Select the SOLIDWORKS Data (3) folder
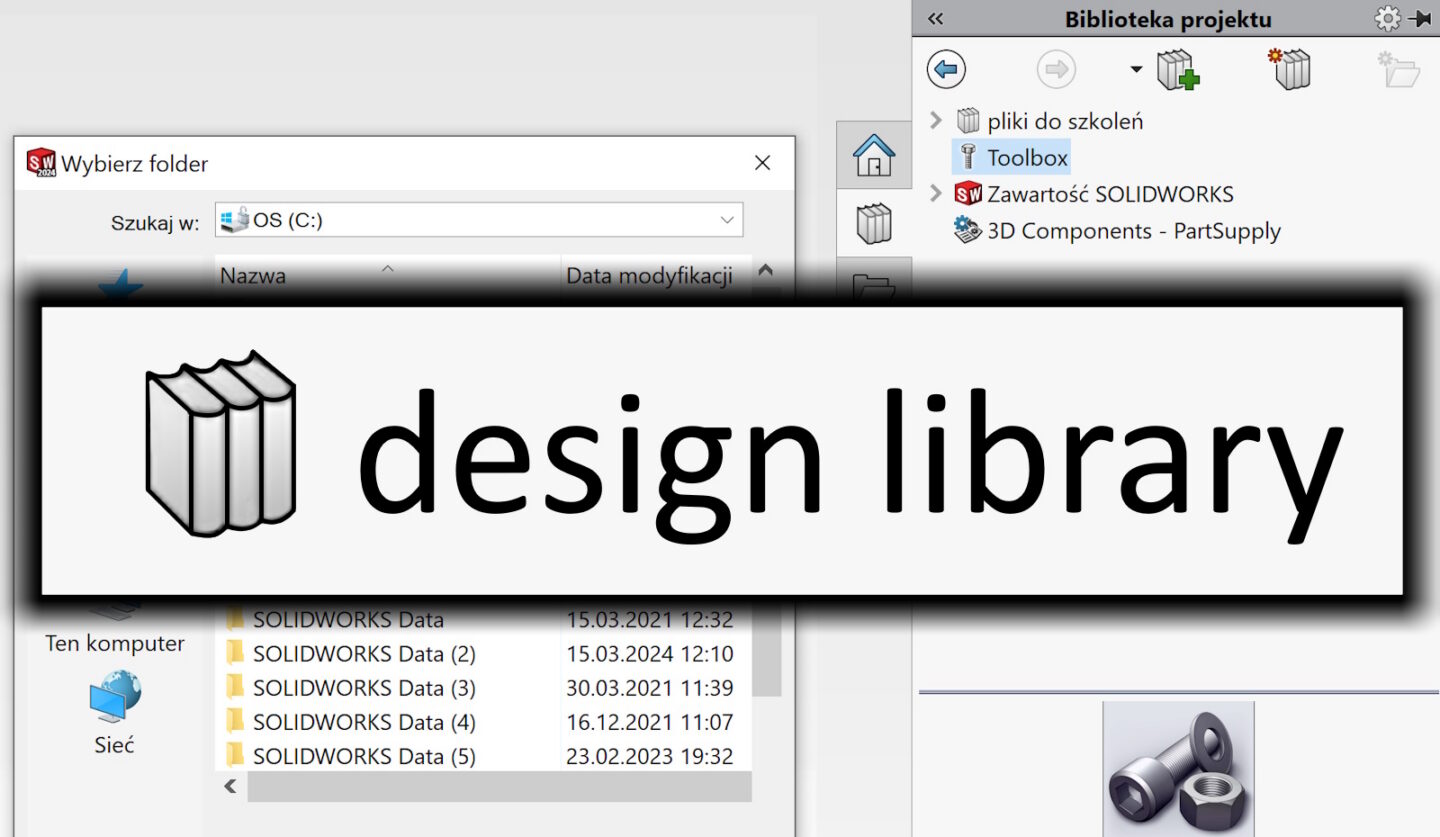The width and height of the screenshot is (1440, 837). click(364, 688)
